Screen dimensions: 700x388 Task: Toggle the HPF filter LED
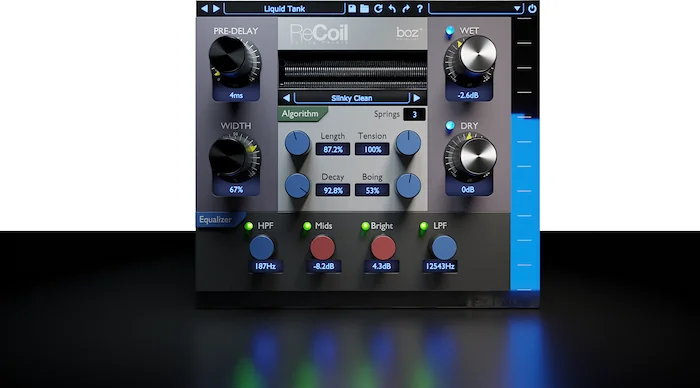[x=249, y=226]
